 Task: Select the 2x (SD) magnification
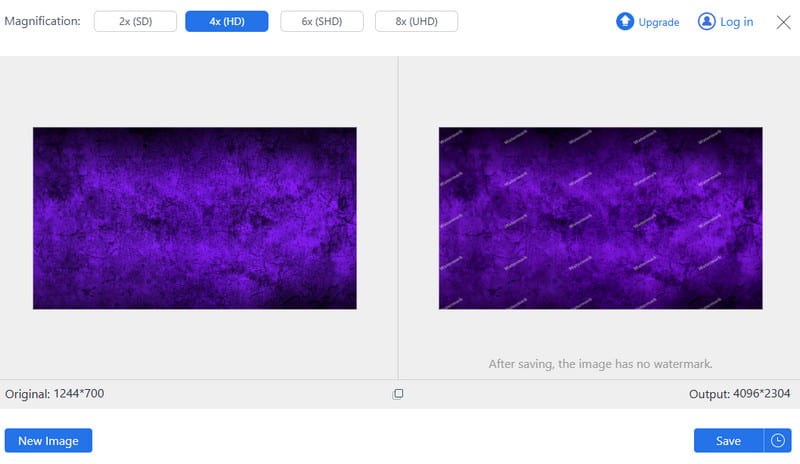(x=135, y=21)
